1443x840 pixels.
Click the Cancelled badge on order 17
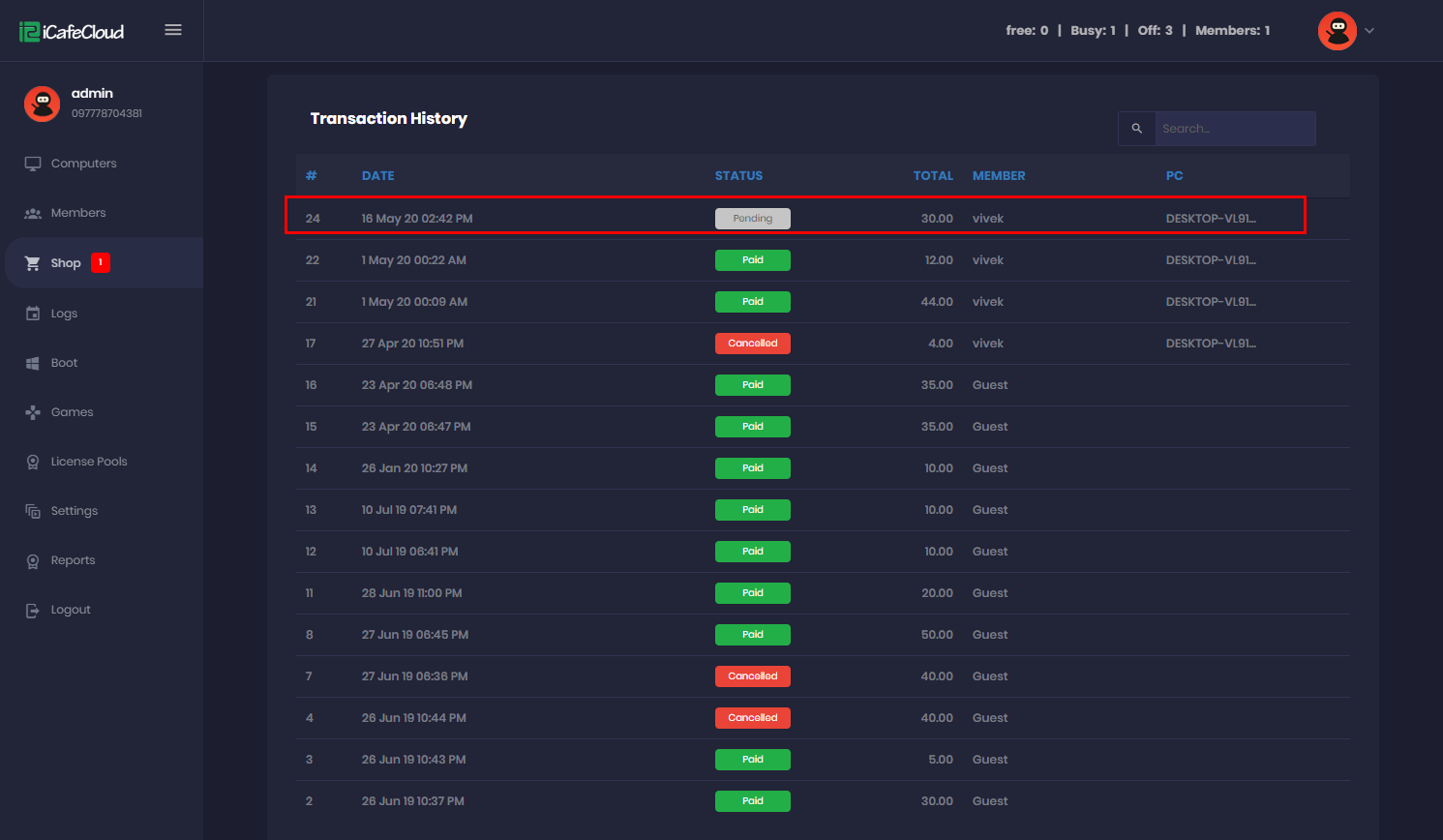(x=752, y=344)
